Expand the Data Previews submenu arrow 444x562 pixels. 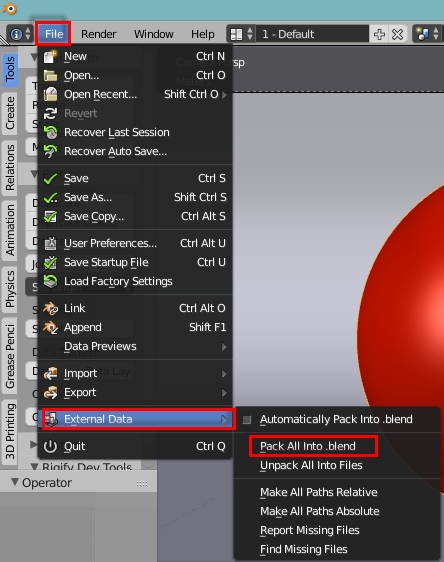224,347
